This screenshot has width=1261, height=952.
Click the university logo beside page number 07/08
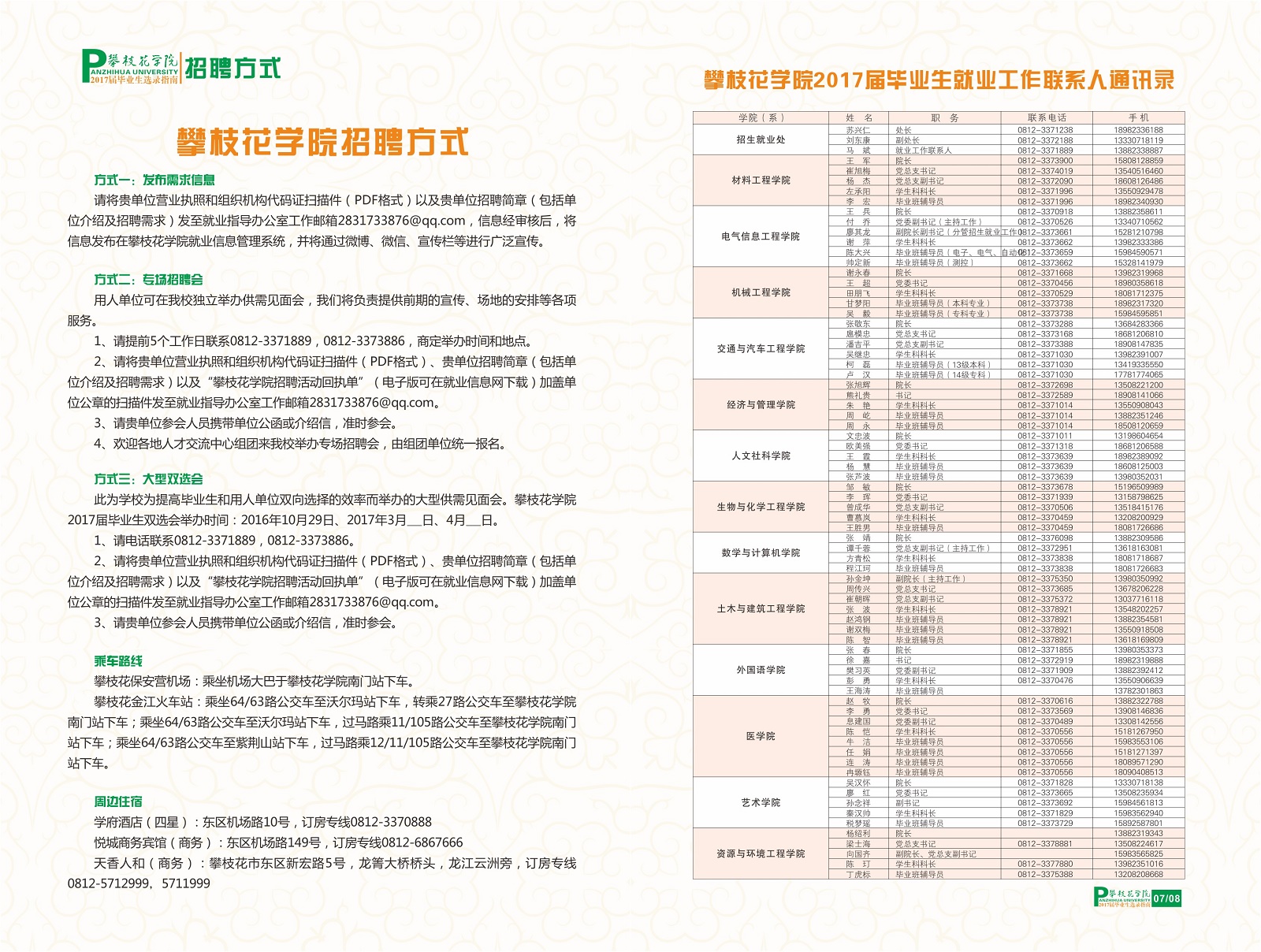pyautogui.click(x=1122, y=897)
